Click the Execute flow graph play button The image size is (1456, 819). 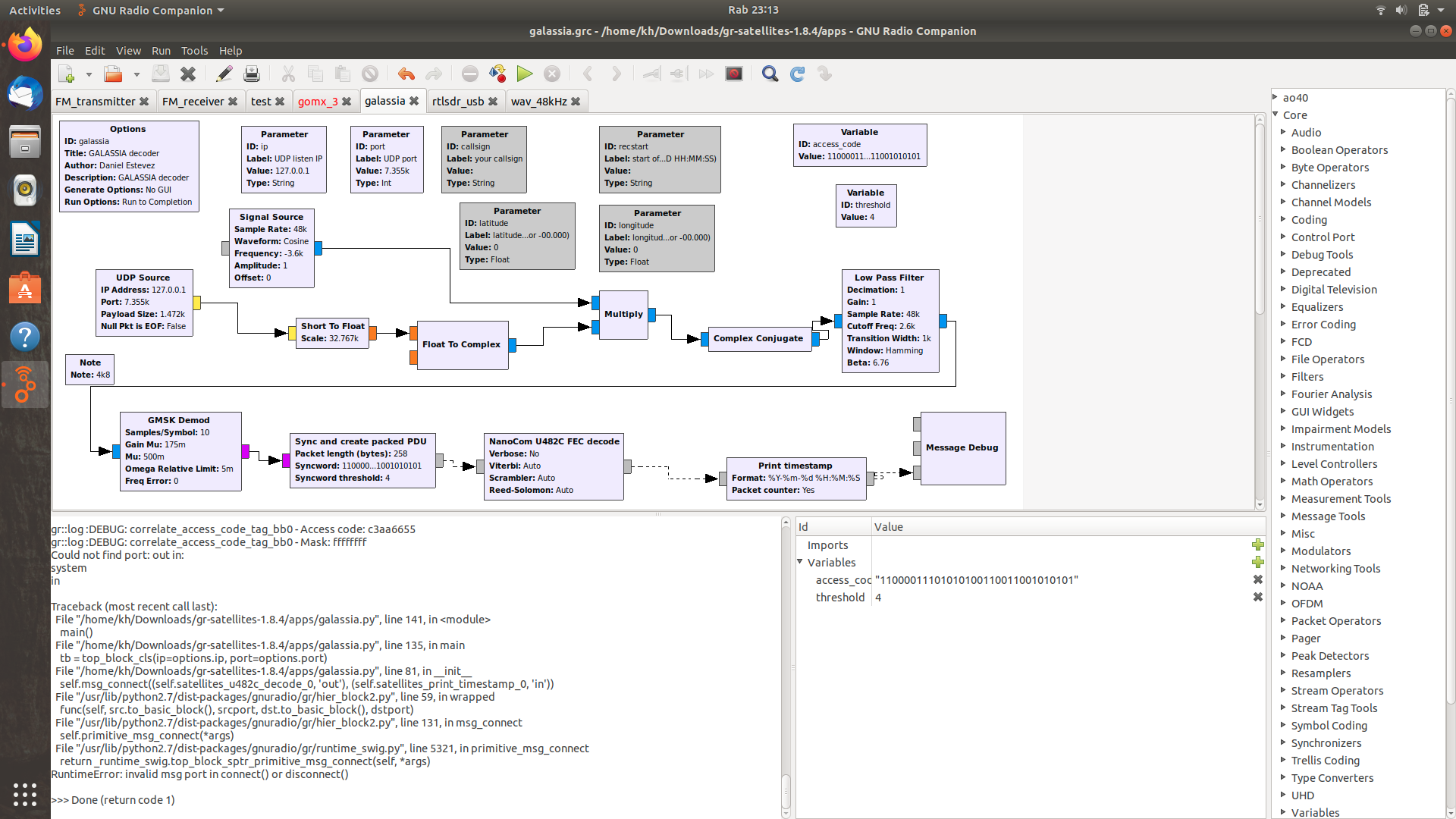525,74
